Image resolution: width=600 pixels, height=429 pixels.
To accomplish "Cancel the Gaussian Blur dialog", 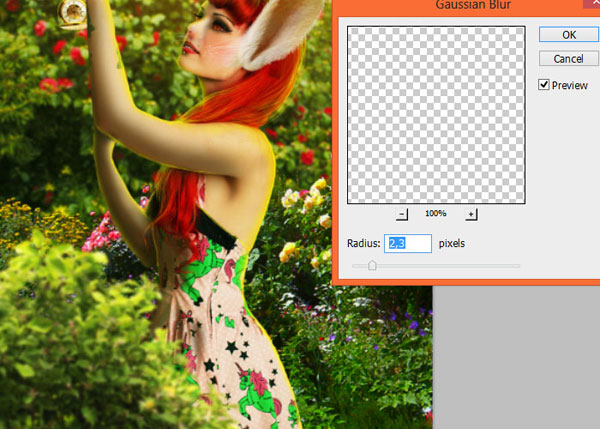I will coord(569,59).
